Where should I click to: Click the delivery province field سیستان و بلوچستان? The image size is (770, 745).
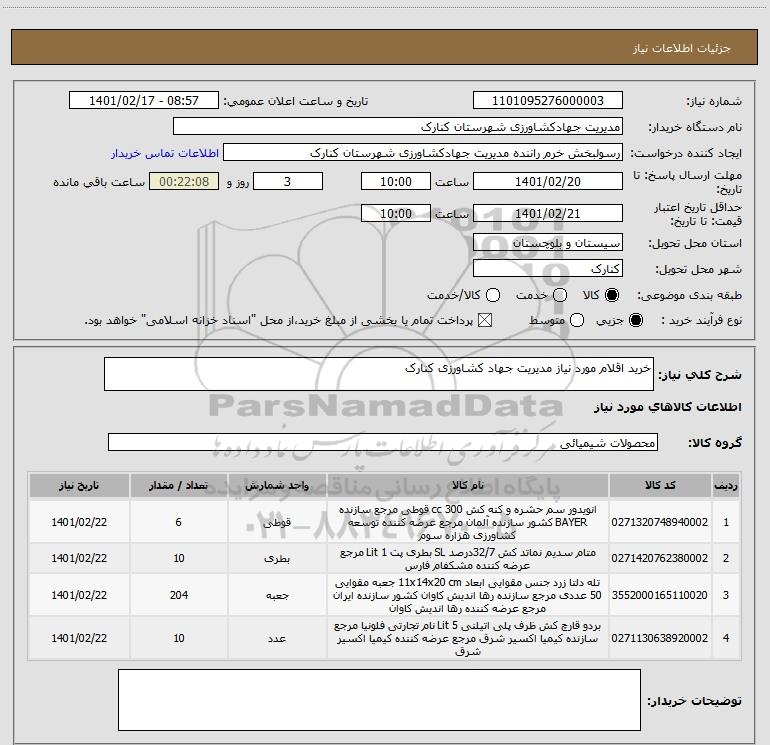click(x=548, y=243)
